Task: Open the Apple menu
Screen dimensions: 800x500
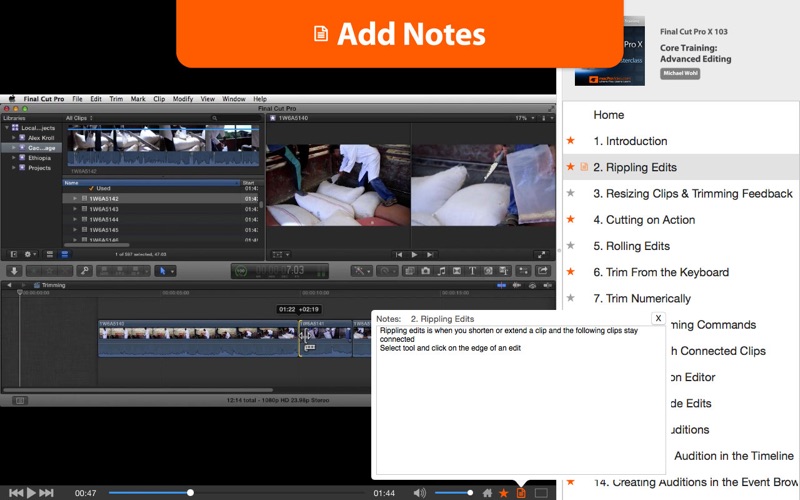Action: tap(12, 99)
